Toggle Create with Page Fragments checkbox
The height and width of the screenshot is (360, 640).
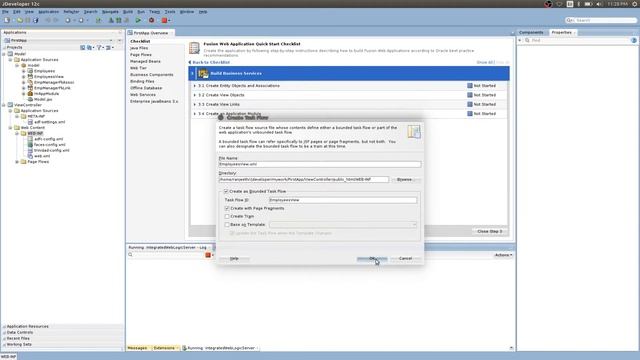click(227, 208)
